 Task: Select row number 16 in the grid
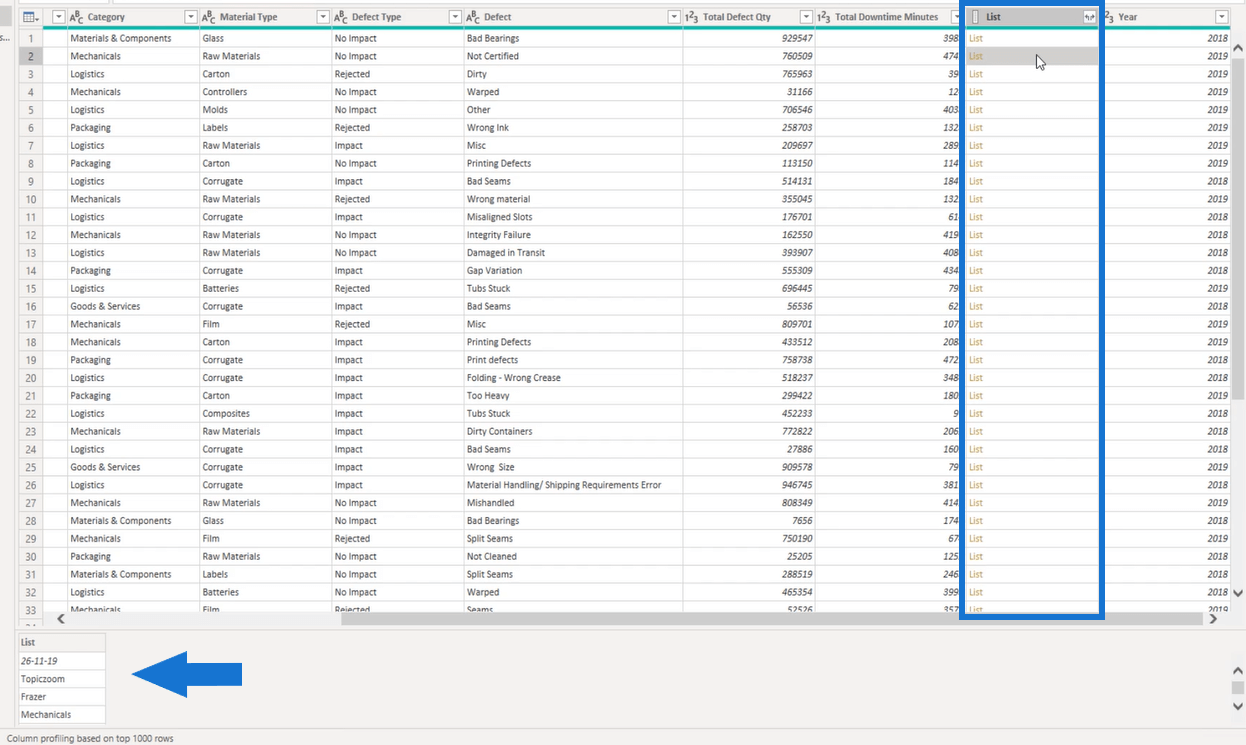pyautogui.click(x=31, y=306)
